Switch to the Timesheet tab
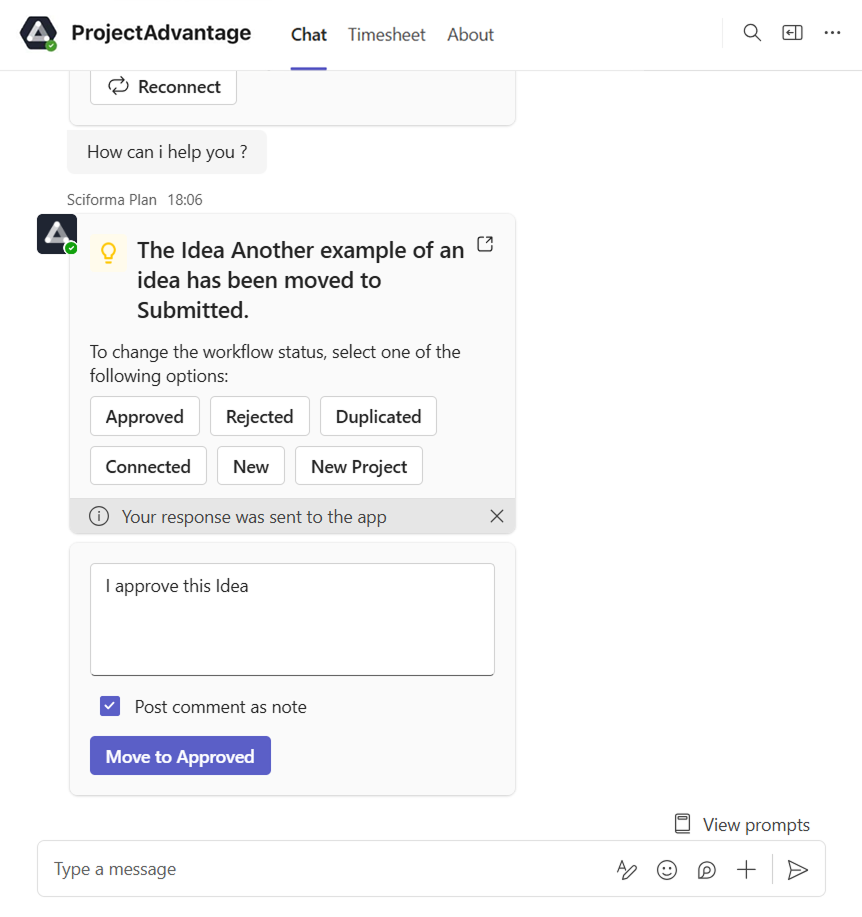This screenshot has height=917, width=862. pos(386,35)
